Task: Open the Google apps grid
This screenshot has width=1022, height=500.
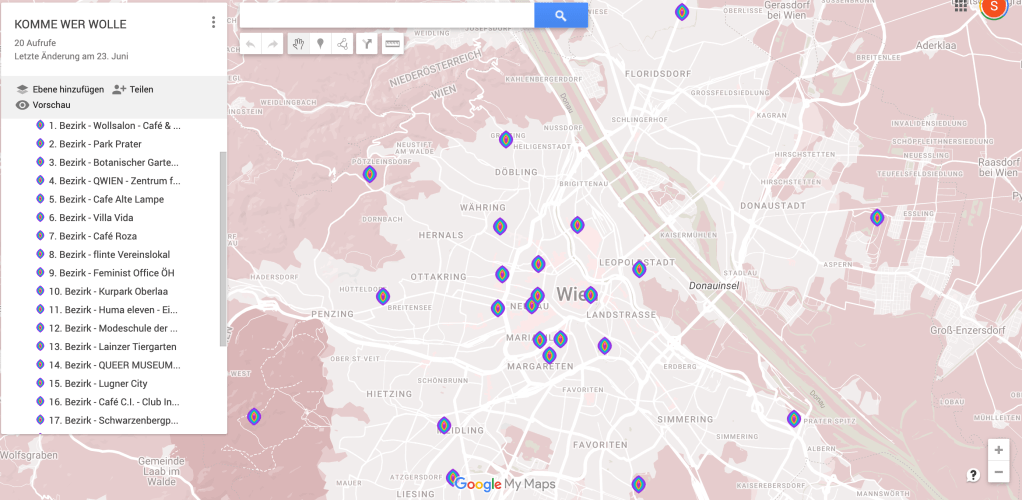Action: (x=961, y=6)
